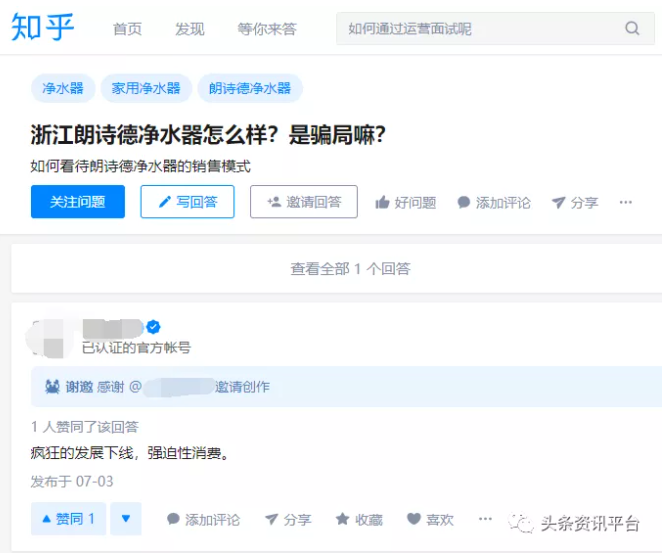
Task: Click the 好问题 thumbs-up icon
Action: (x=382, y=203)
